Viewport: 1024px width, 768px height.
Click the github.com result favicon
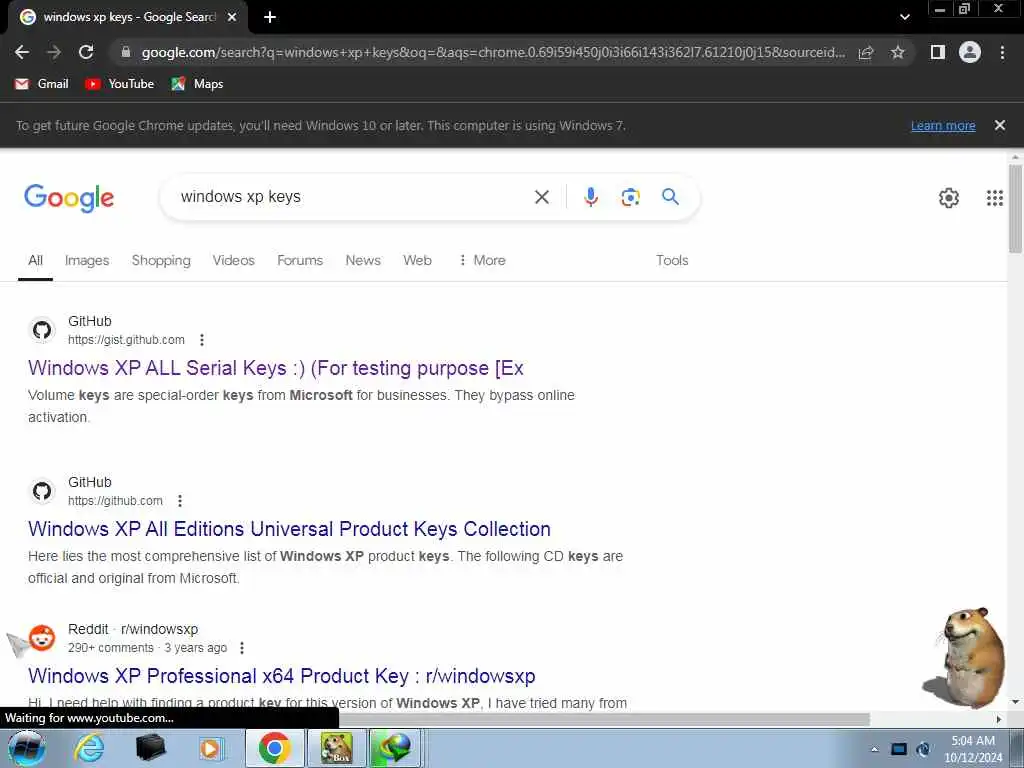point(42,491)
